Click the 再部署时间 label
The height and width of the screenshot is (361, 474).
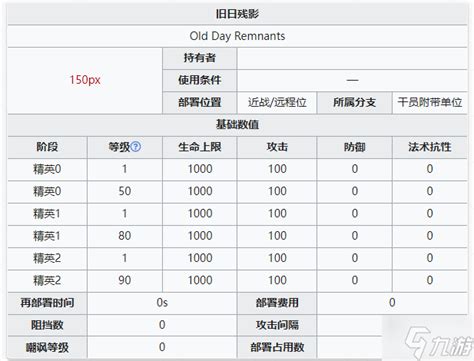pyautogui.click(x=47, y=303)
